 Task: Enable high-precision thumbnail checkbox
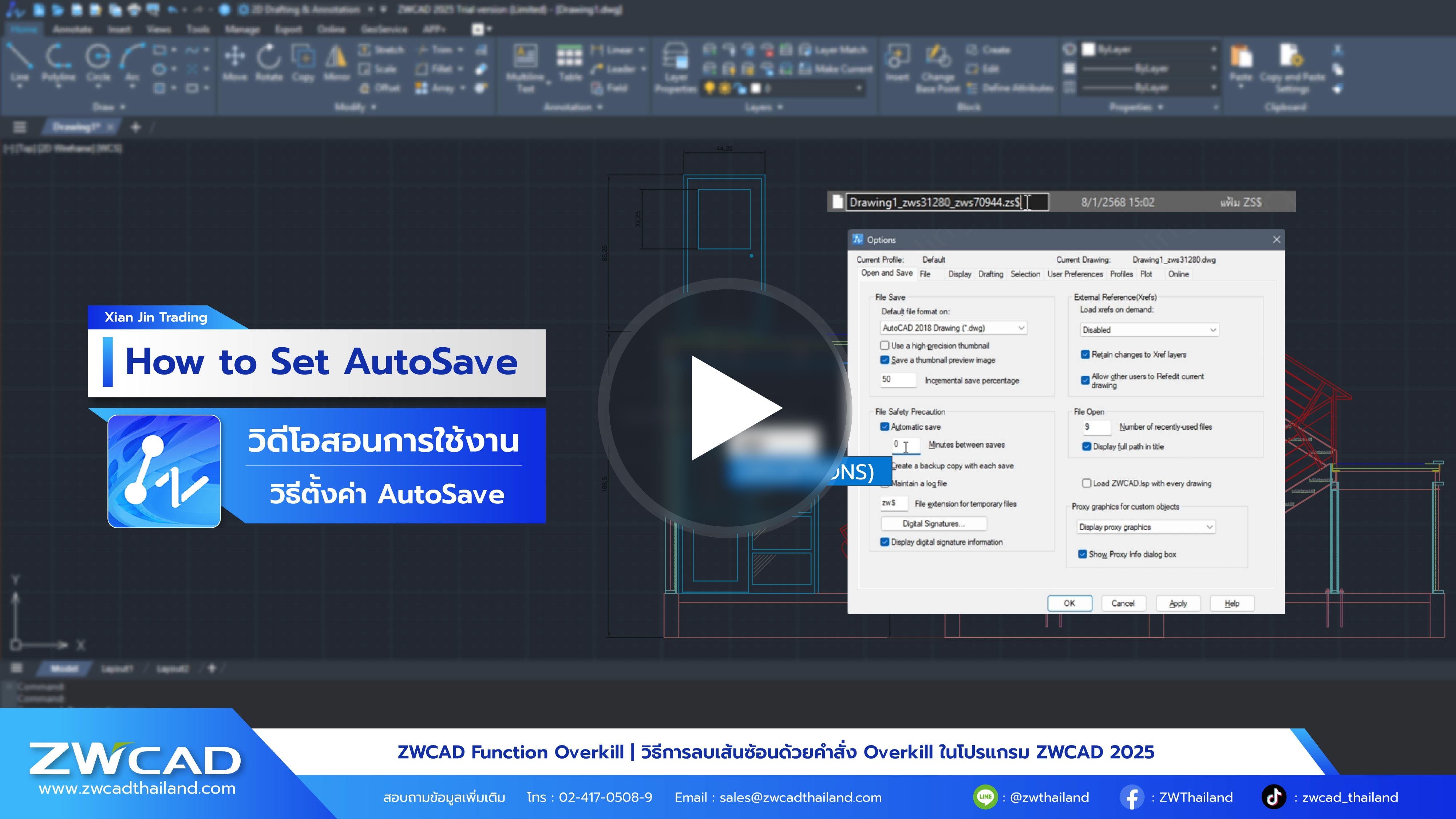pyautogui.click(x=885, y=345)
